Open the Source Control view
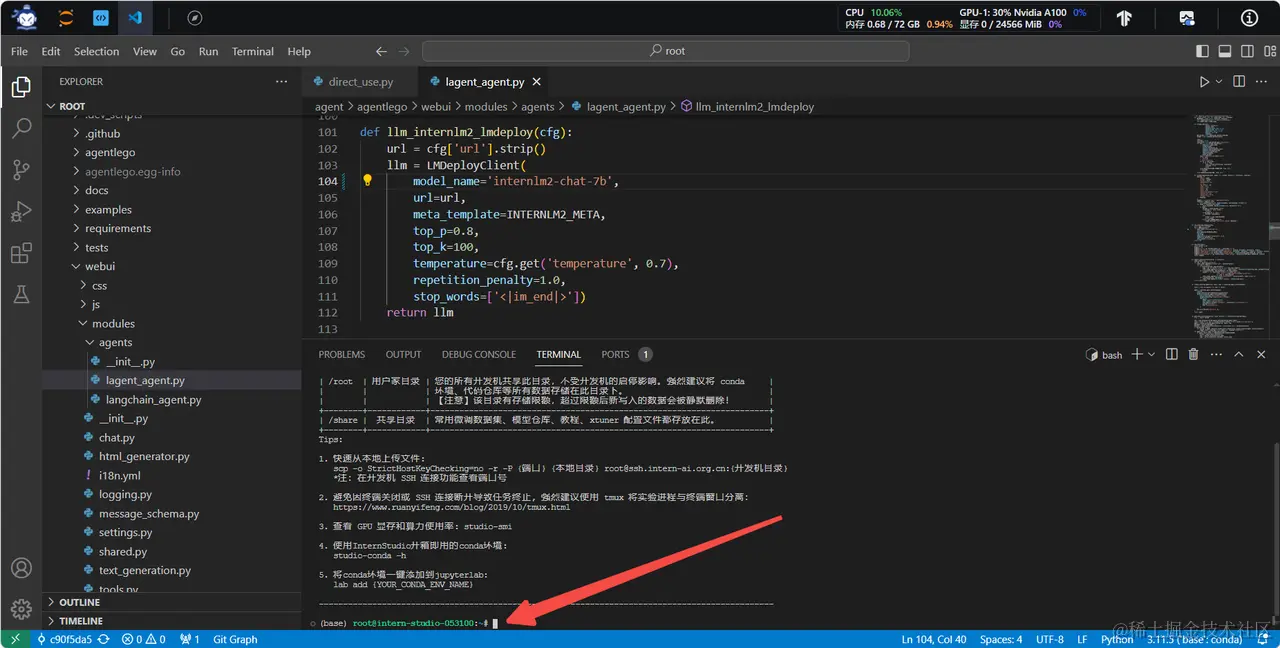This screenshot has height=648, width=1280. pyautogui.click(x=21, y=170)
